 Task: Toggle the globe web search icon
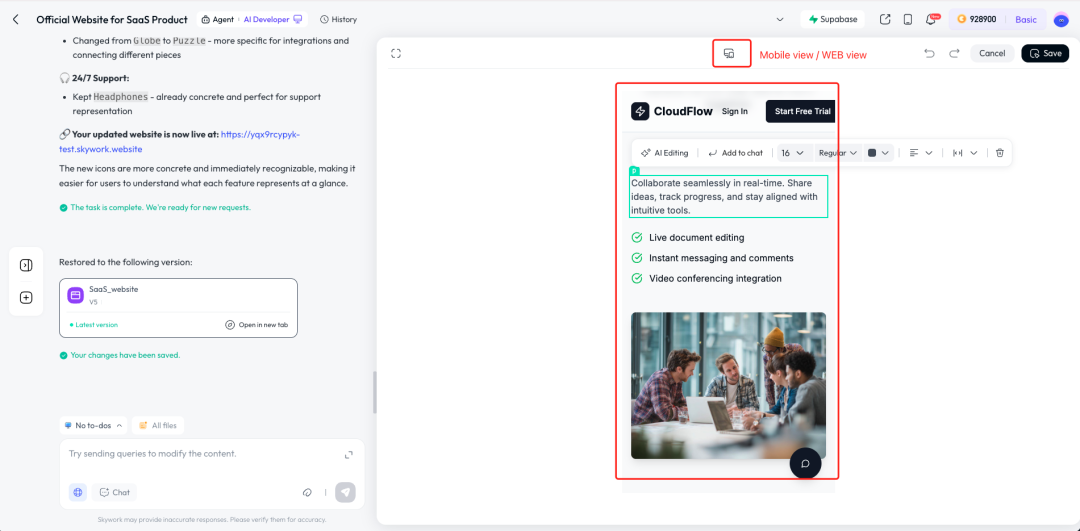coord(78,492)
